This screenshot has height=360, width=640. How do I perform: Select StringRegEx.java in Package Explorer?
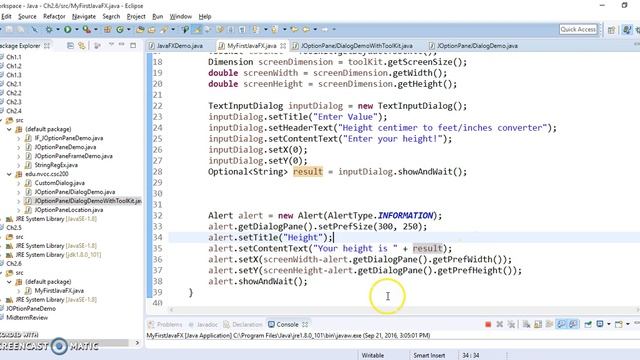pos(56,165)
